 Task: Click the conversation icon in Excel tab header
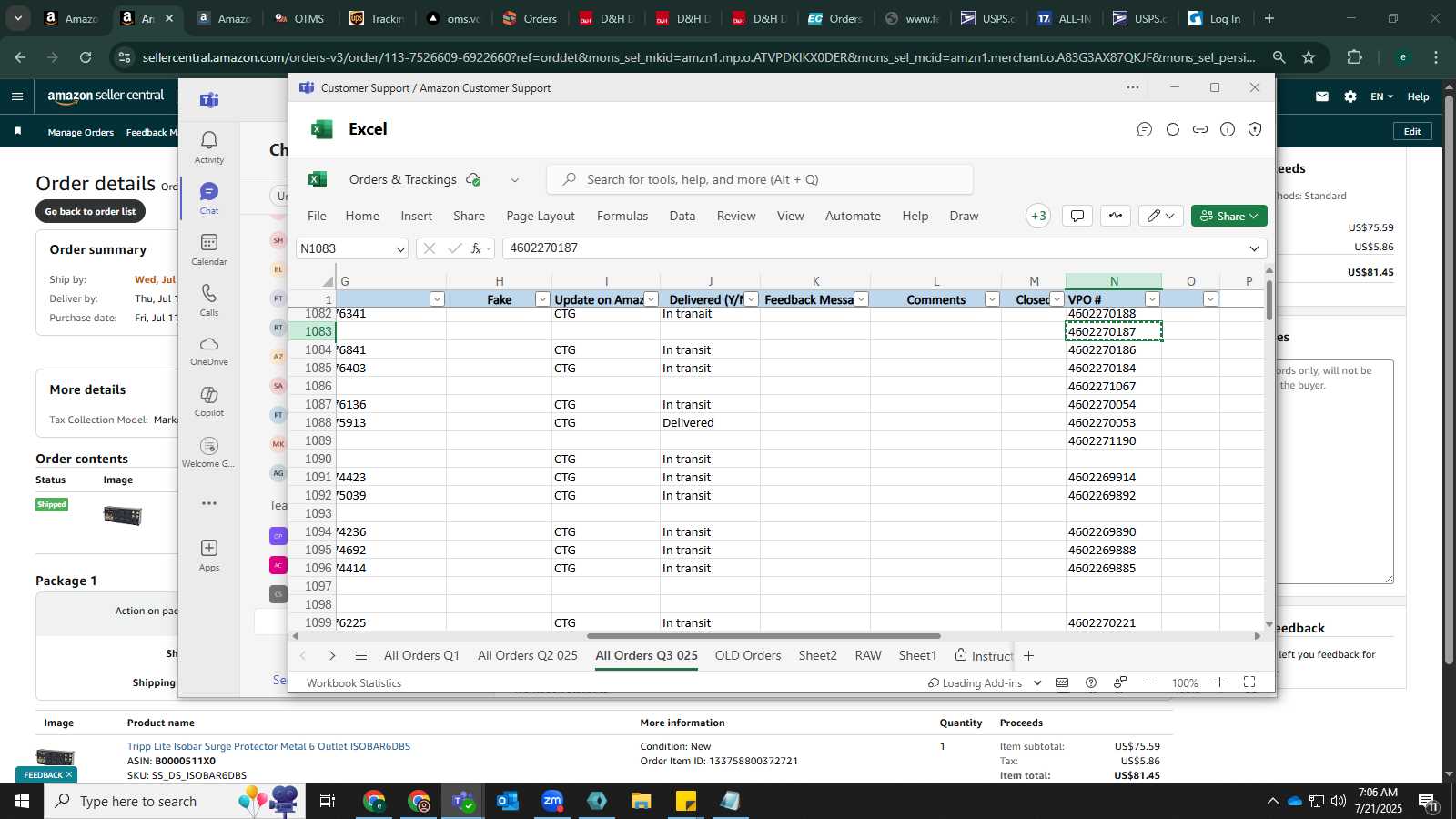pyautogui.click(x=1144, y=129)
